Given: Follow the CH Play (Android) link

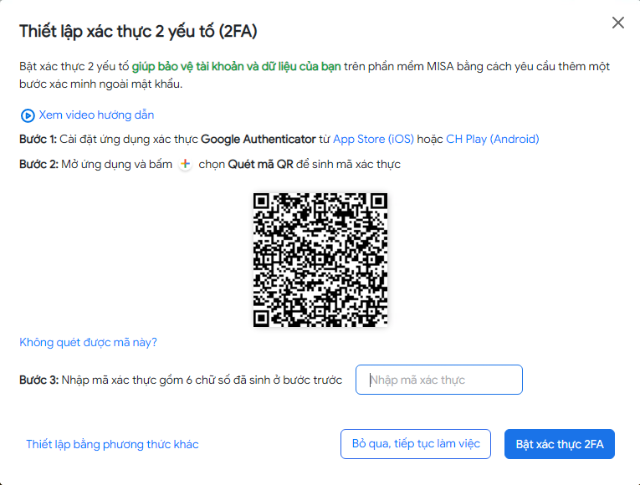Looking at the screenshot, I should (493, 139).
